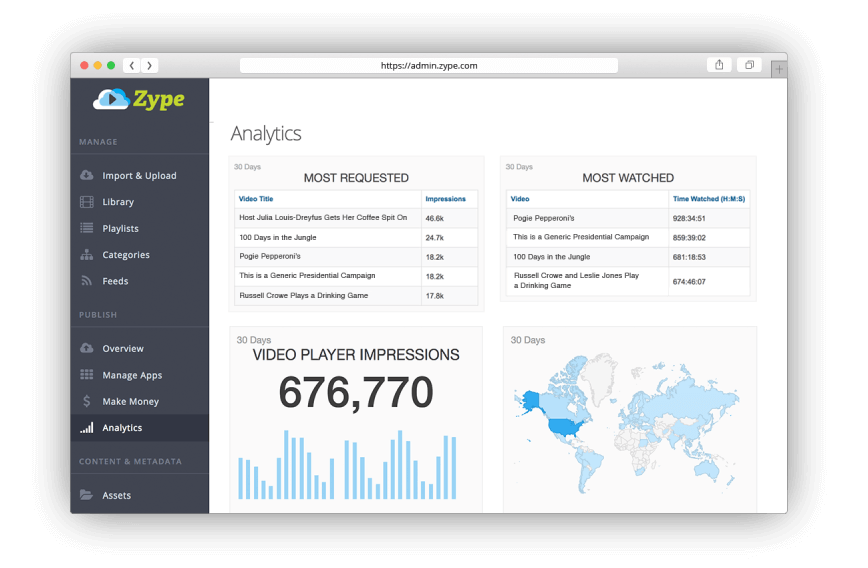Sort by Time Watched column header
868x568 pixels.
pyautogui.click(x=708, y=199)
